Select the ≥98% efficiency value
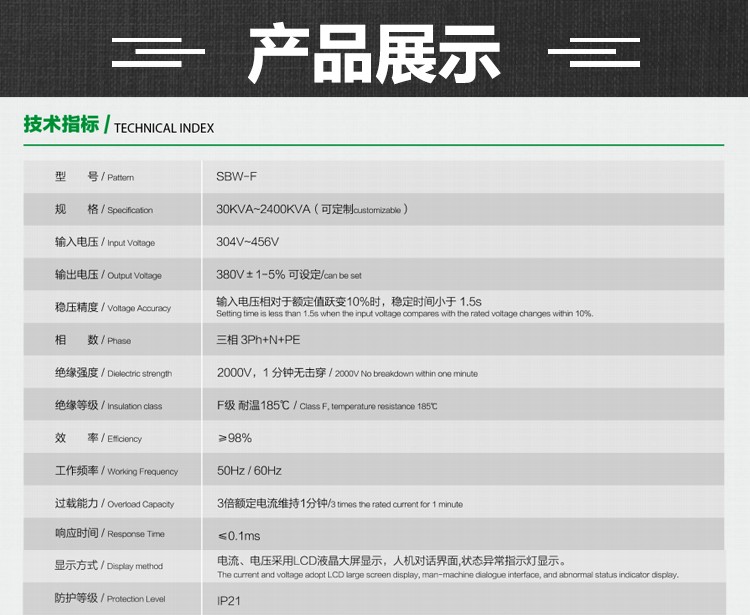750x615 pixels. coord(234,438)
